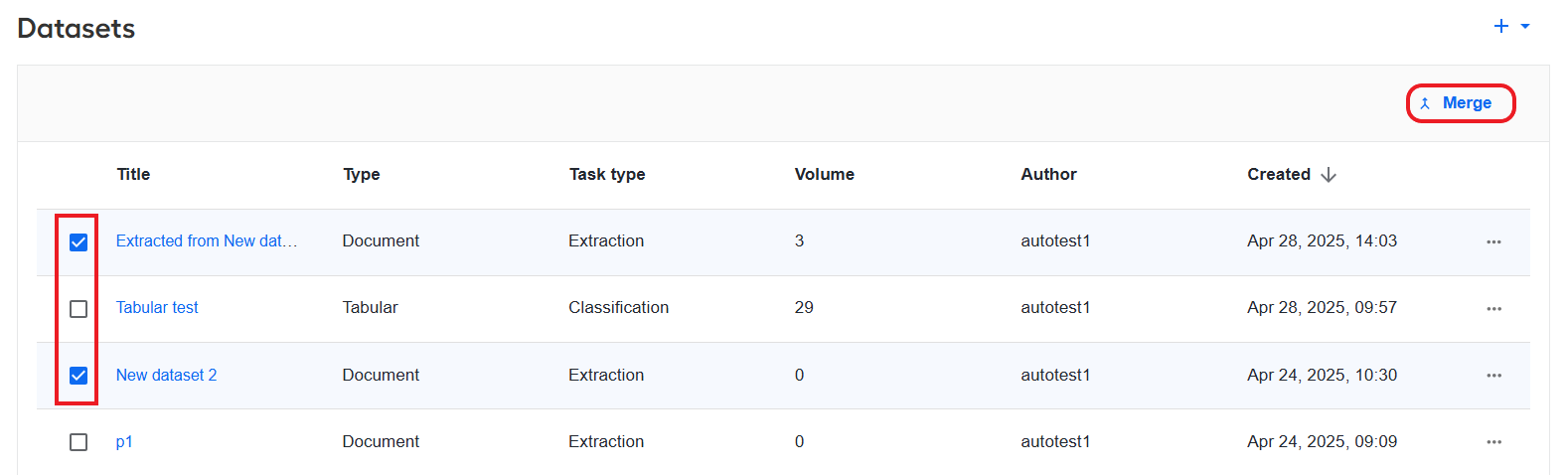Sort by the Author column header

[x=1048, y=174]
